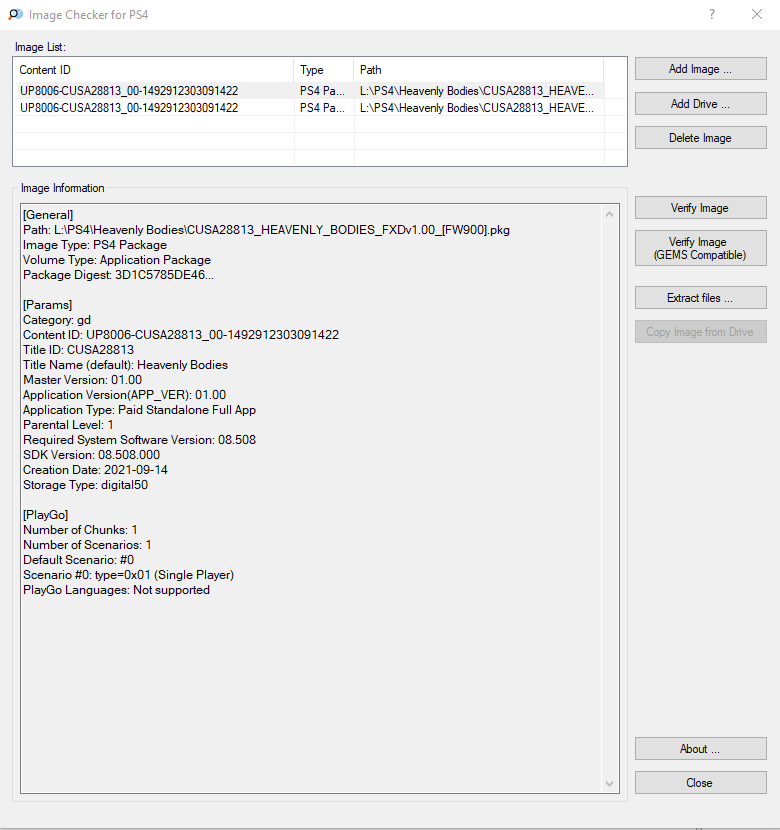
Task: Close the window with the X
Action: coord(757,14)
